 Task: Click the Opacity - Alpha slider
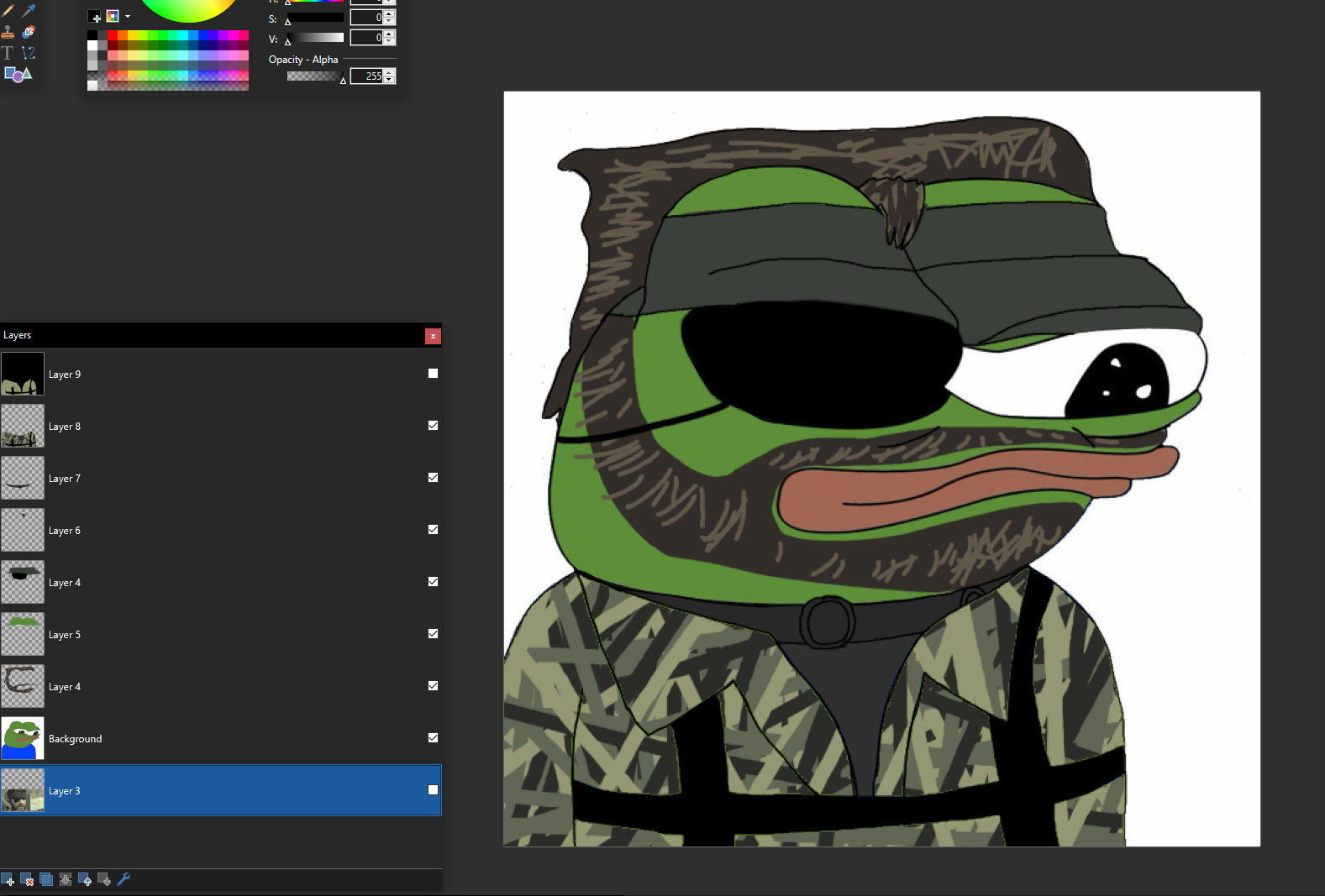point(315,76)
